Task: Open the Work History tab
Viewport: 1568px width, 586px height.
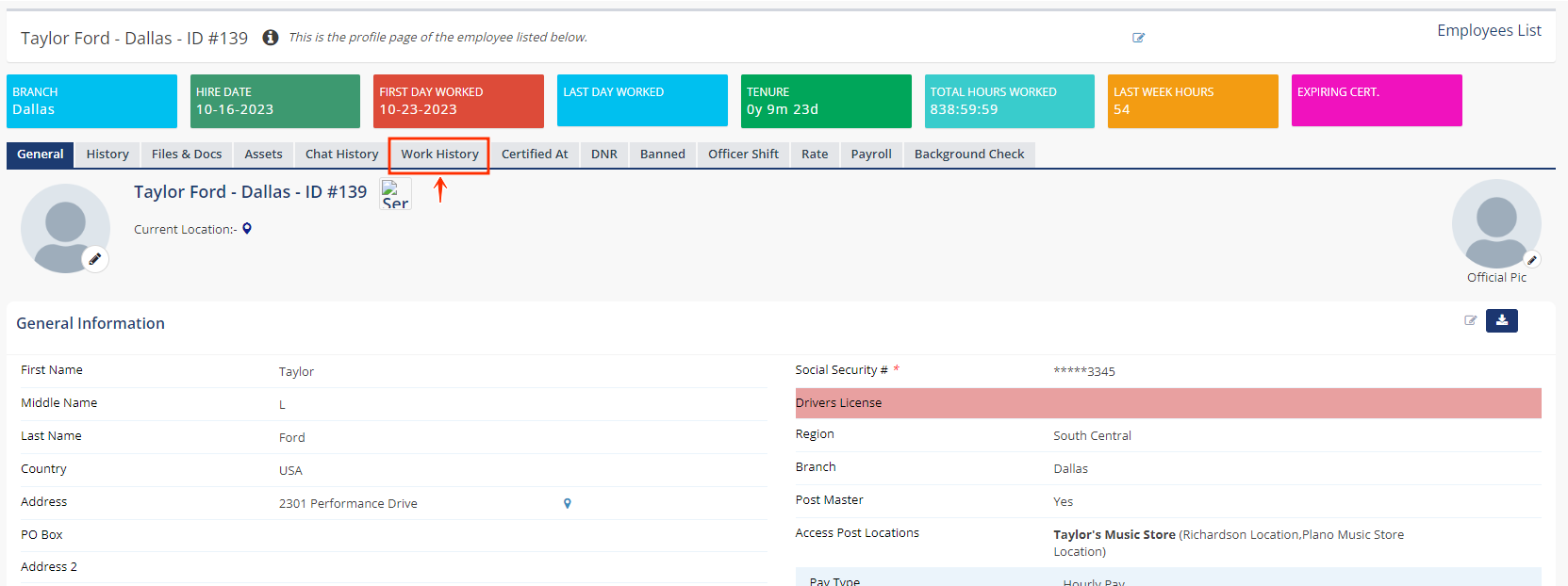Action: tap(439, 155)
